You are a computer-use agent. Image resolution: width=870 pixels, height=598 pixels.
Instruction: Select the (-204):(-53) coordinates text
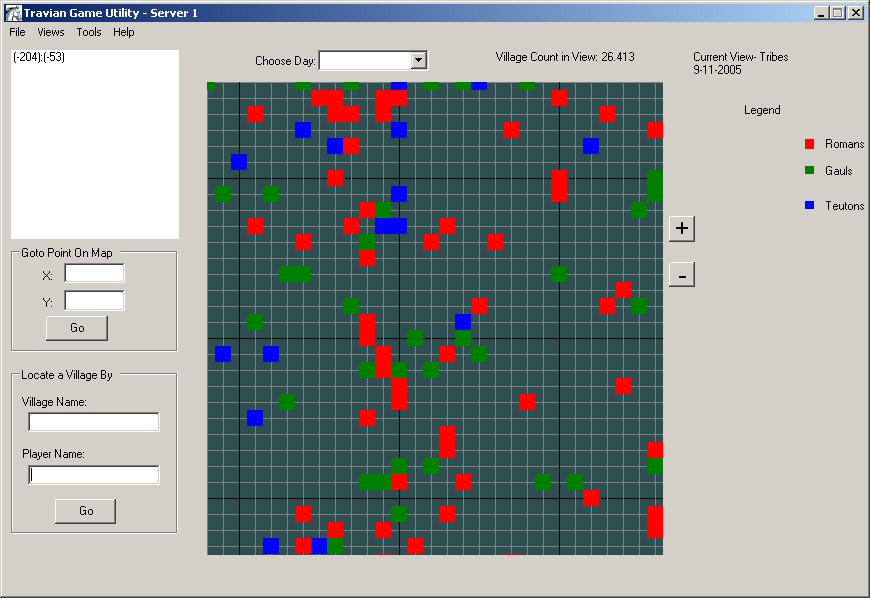(39, 57)
